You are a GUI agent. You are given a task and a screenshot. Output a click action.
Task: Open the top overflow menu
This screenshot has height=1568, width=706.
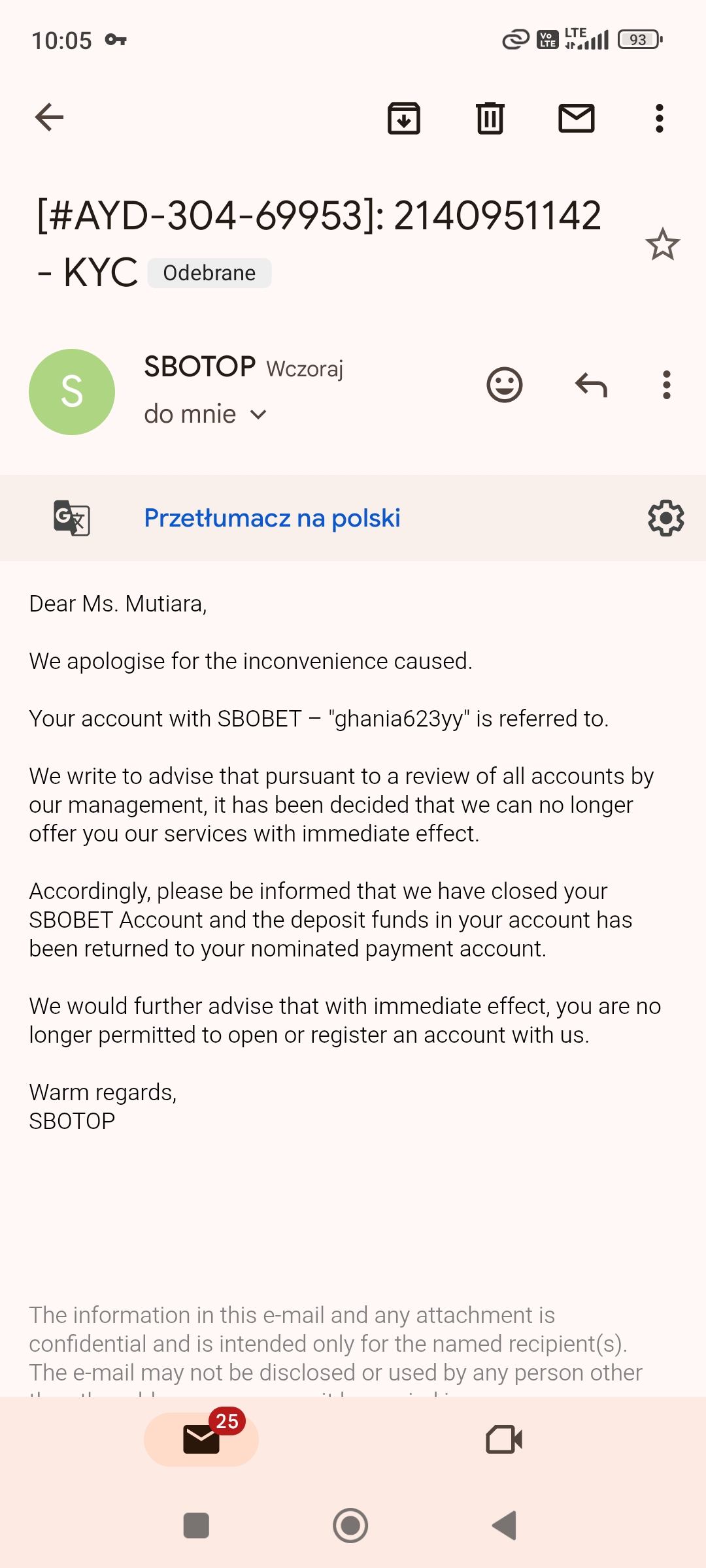click(x=660, y=118)
